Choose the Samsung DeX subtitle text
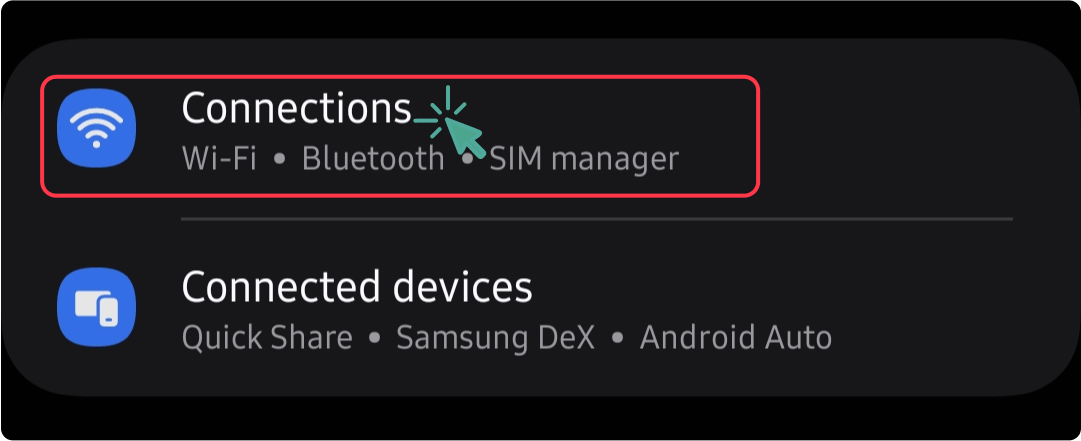This screenshot has height=441, width=1081. pos(495,338)
